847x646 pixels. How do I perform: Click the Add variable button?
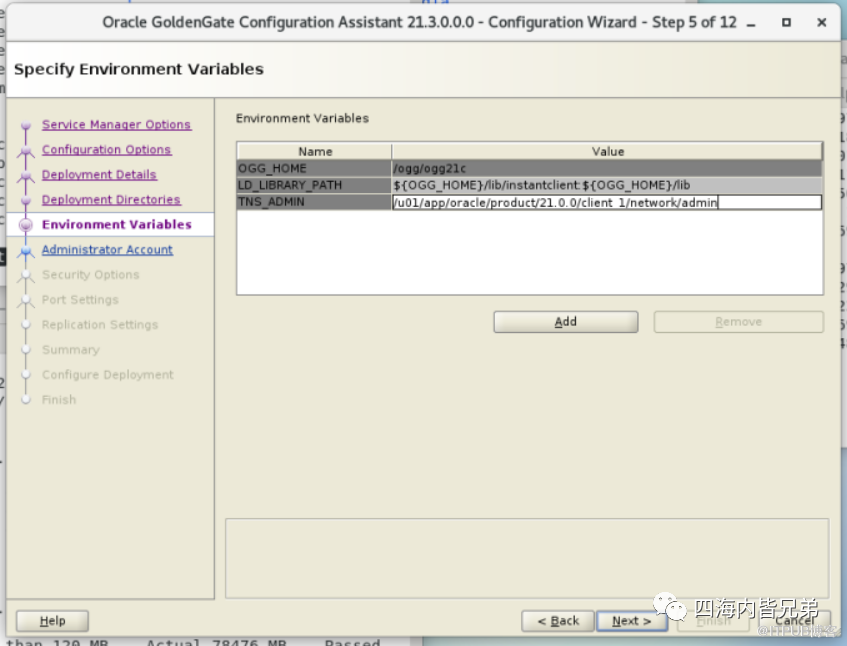pyautogui.click(x=566, y=322)
